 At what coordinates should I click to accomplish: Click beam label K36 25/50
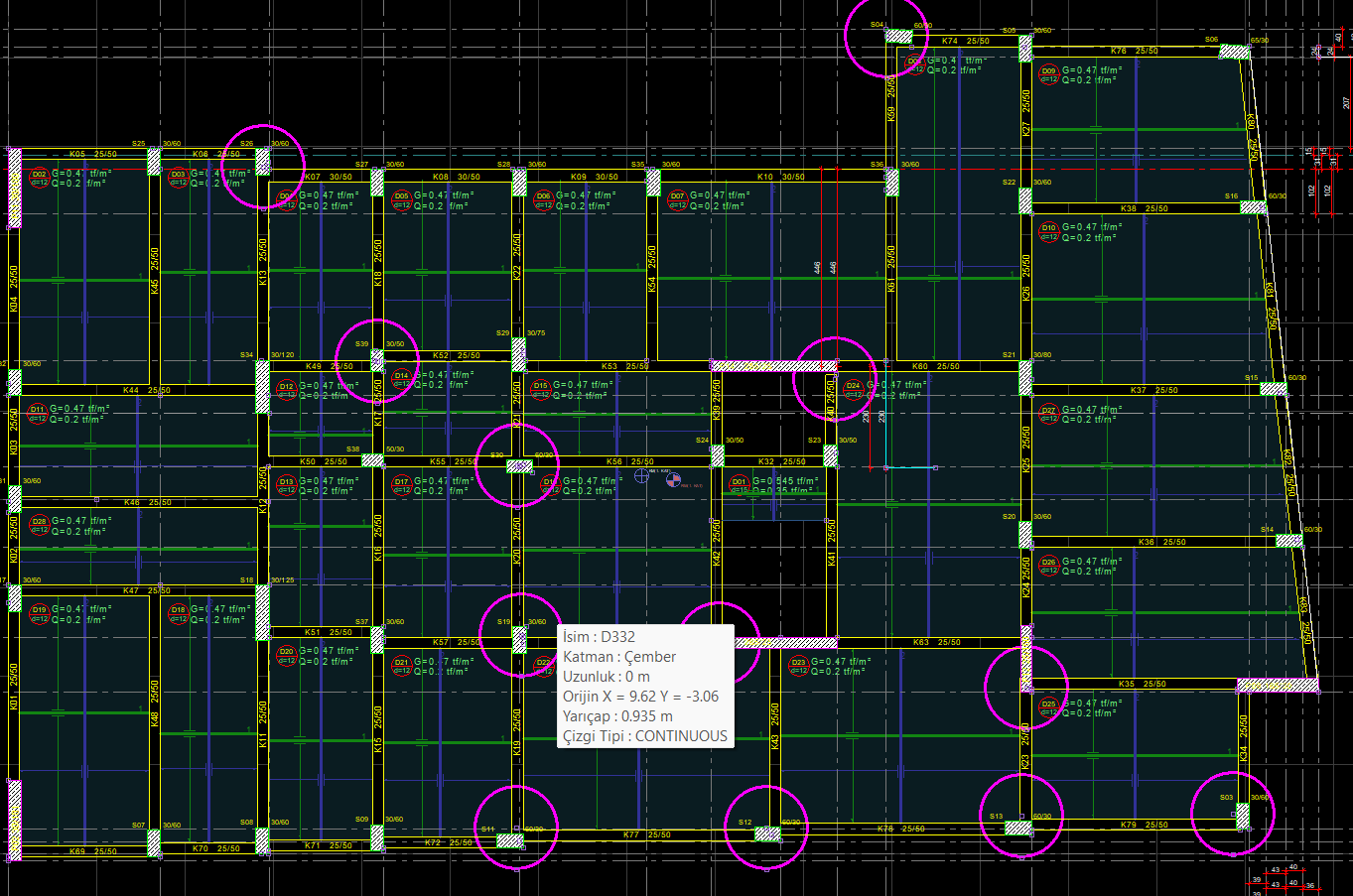(x=1162, y=542)
